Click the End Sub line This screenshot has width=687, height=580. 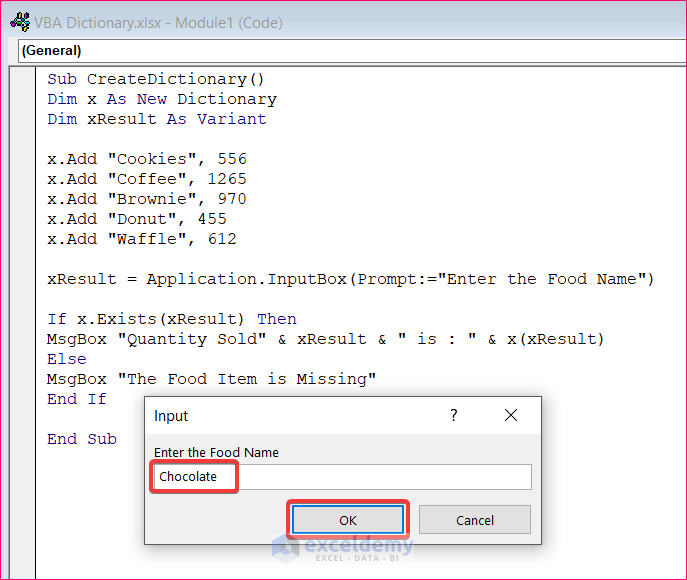pyautogui.click(x=82, y=439)
